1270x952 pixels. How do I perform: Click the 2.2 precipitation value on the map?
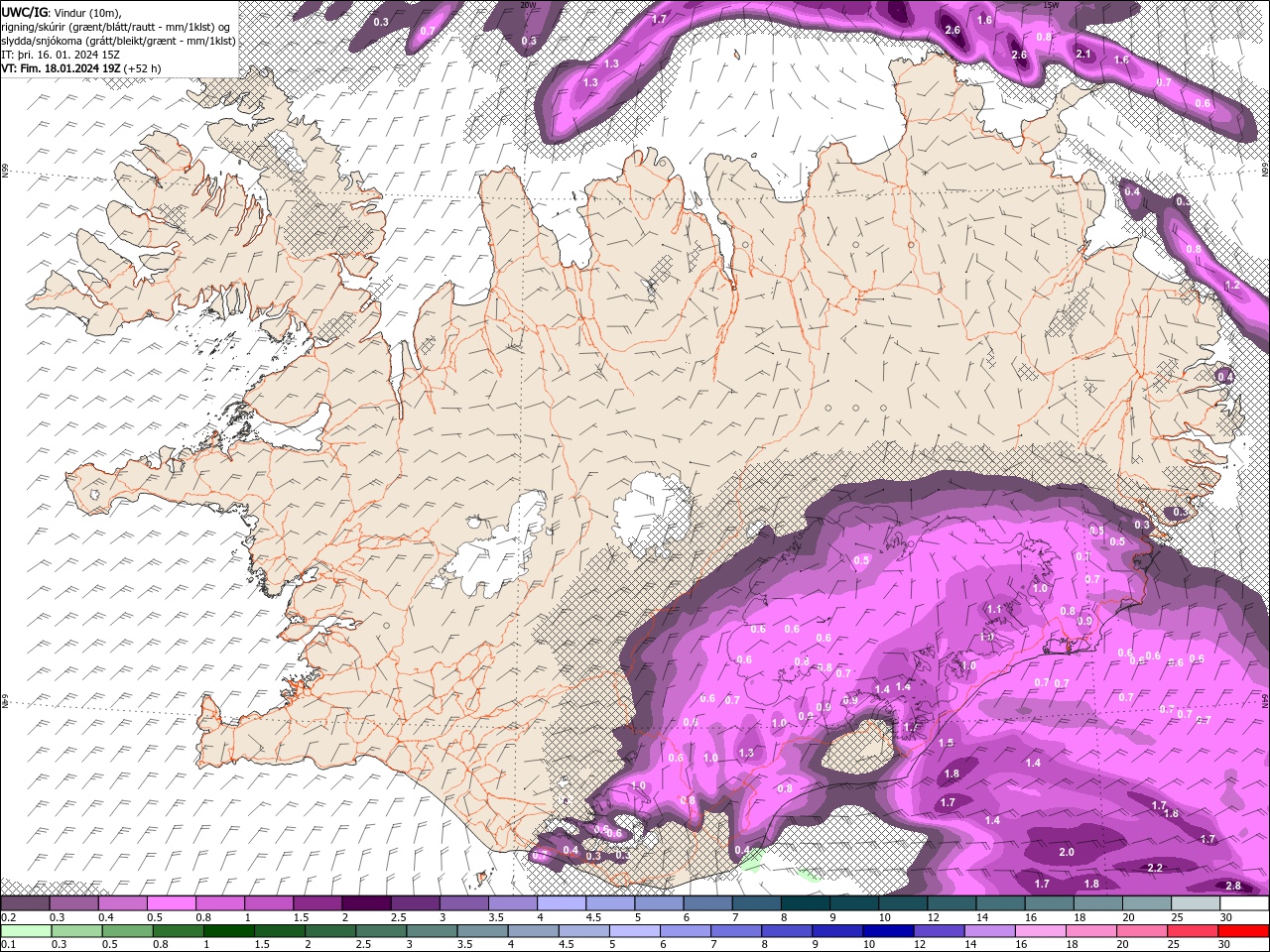point(1155,868)
